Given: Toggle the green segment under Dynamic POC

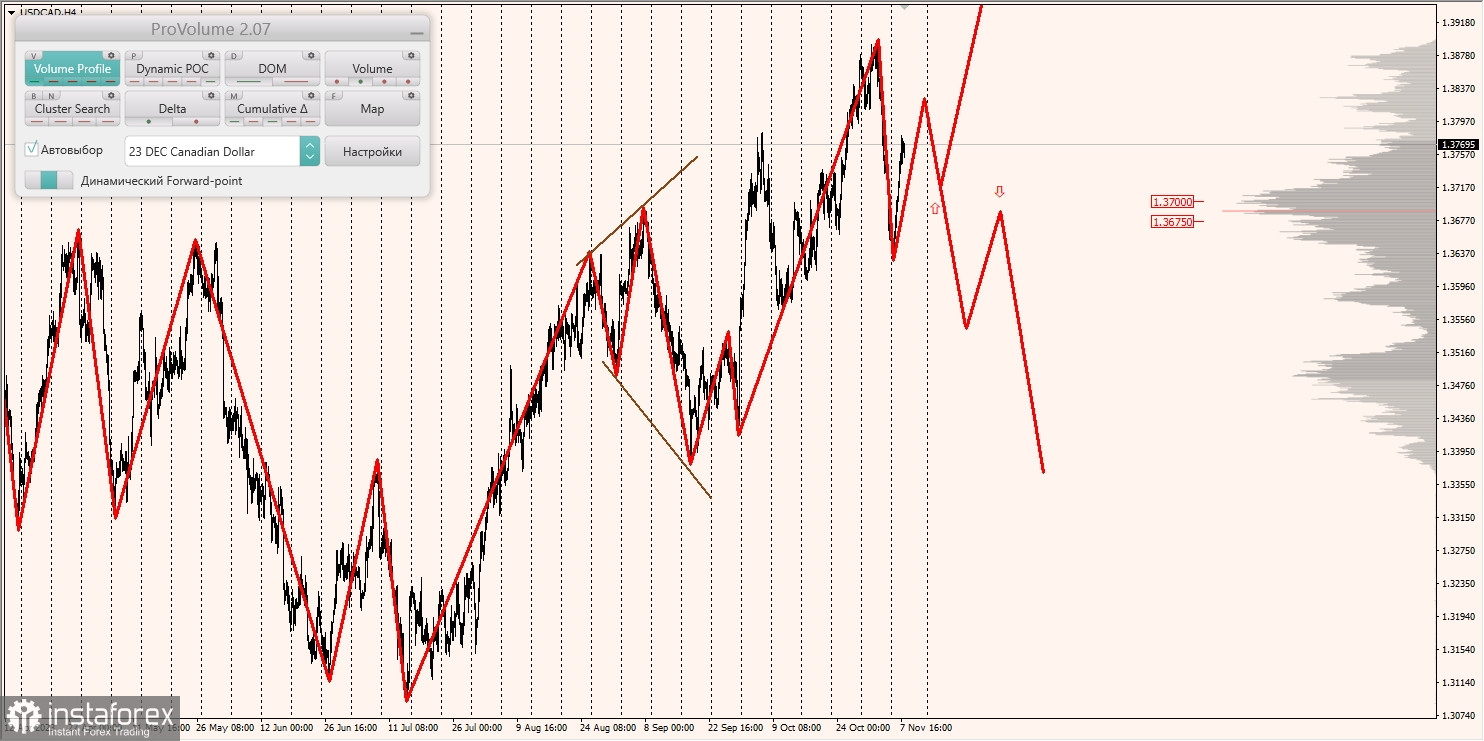Looking at the screenshot, I should (210, 82).
